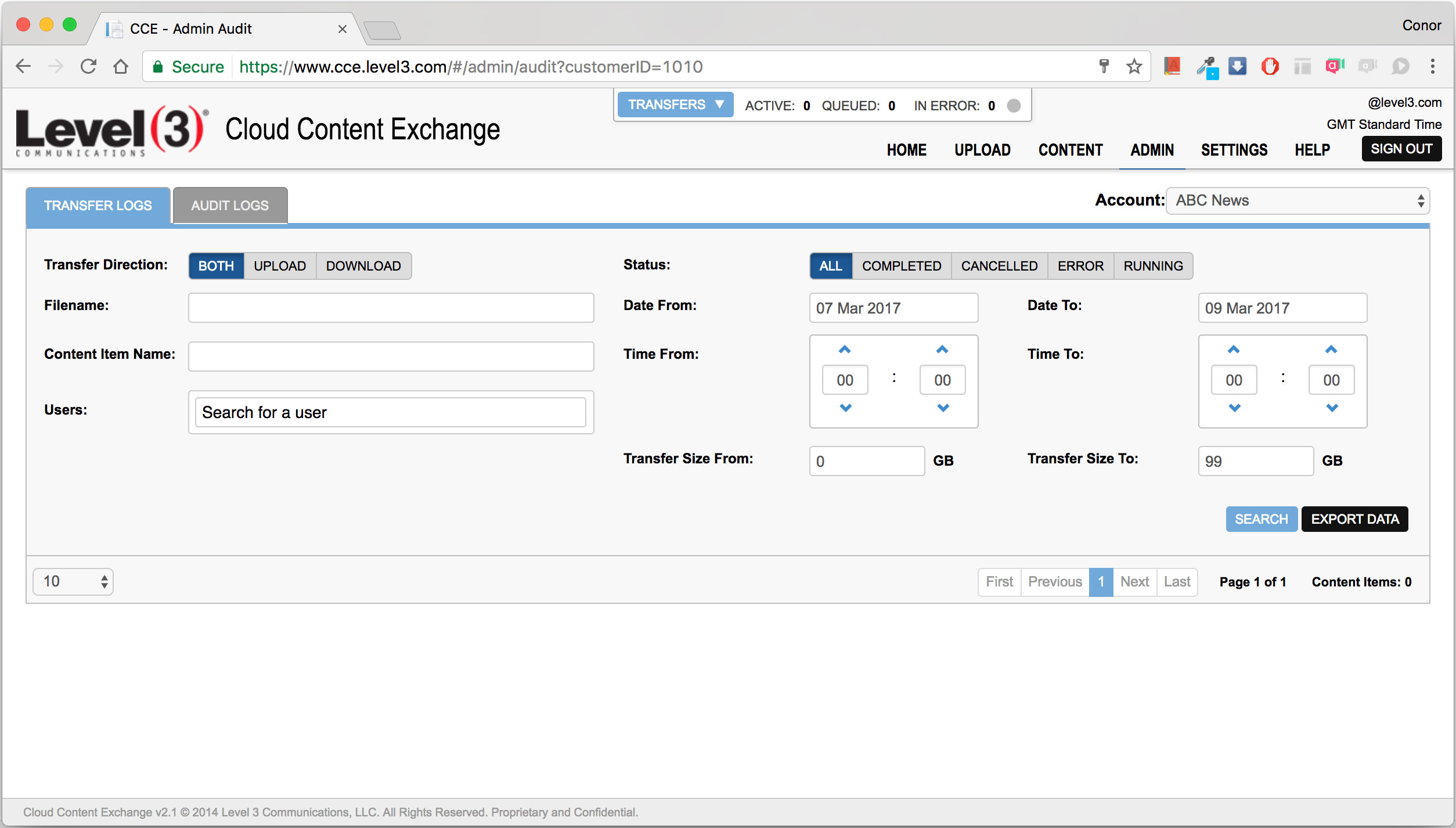Reload the page with the refresh icon

88,66
